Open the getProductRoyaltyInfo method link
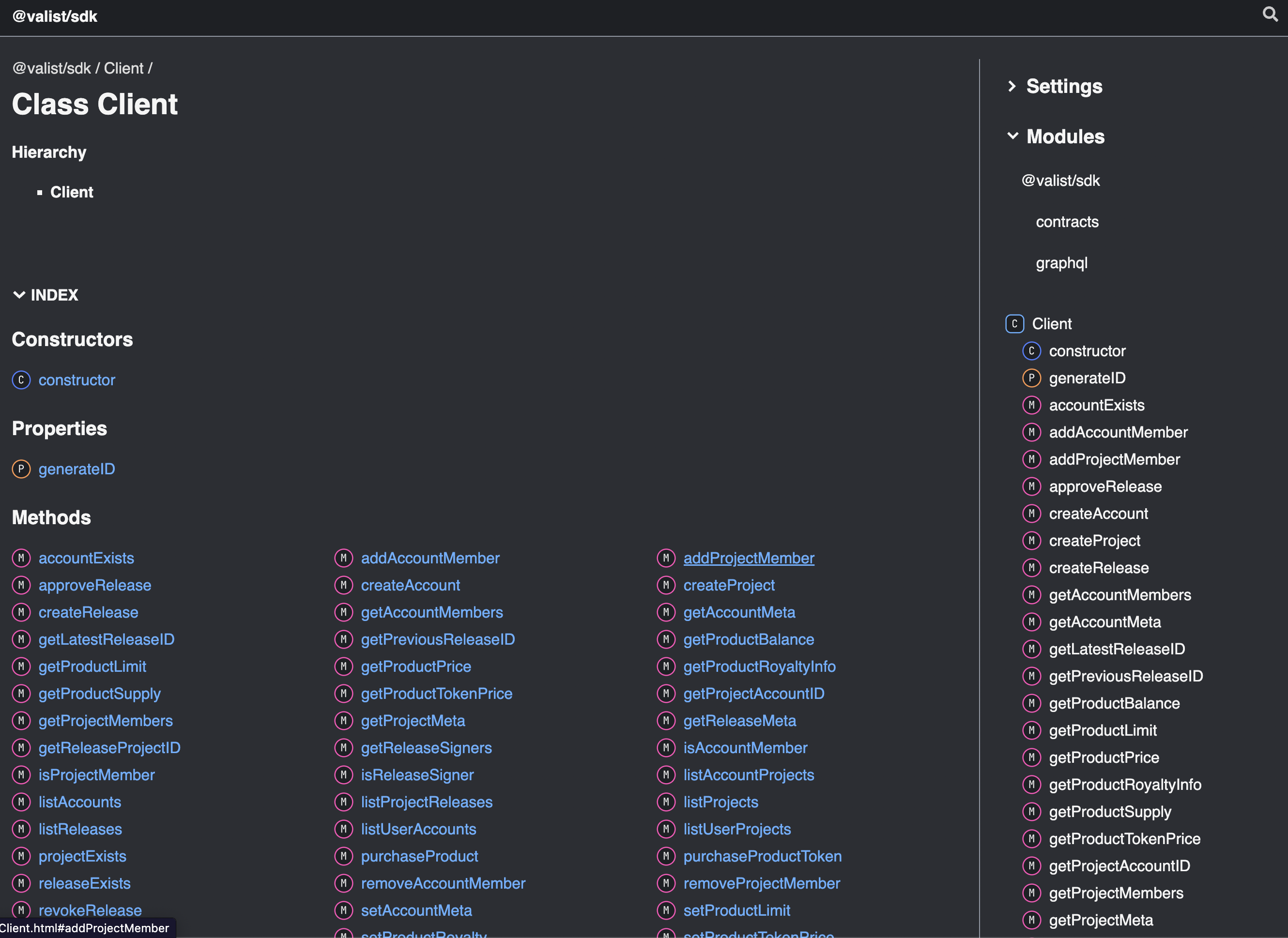 [x=759, y=666]
